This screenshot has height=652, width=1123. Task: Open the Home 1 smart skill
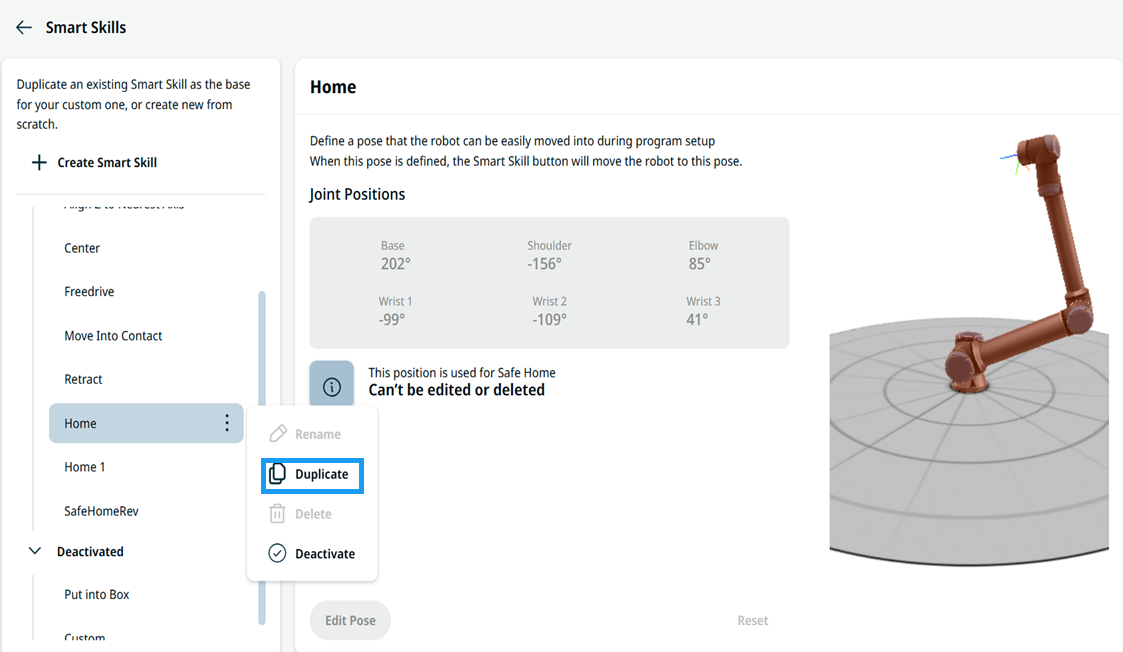[x=85, y=466]
